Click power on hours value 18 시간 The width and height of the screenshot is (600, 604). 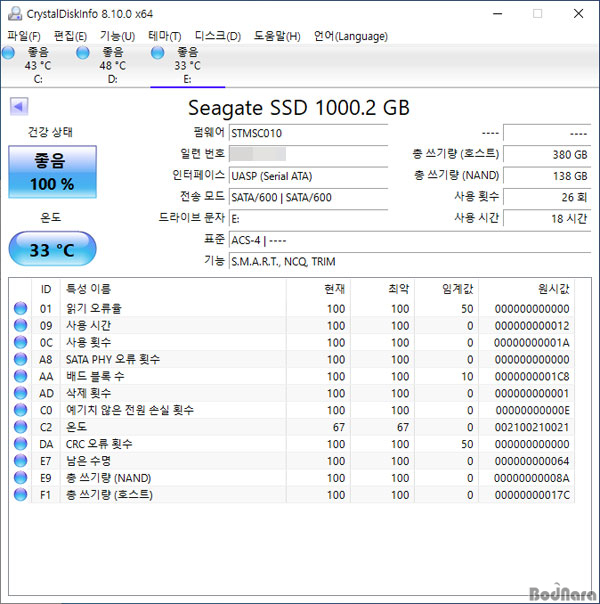[547, 219]
